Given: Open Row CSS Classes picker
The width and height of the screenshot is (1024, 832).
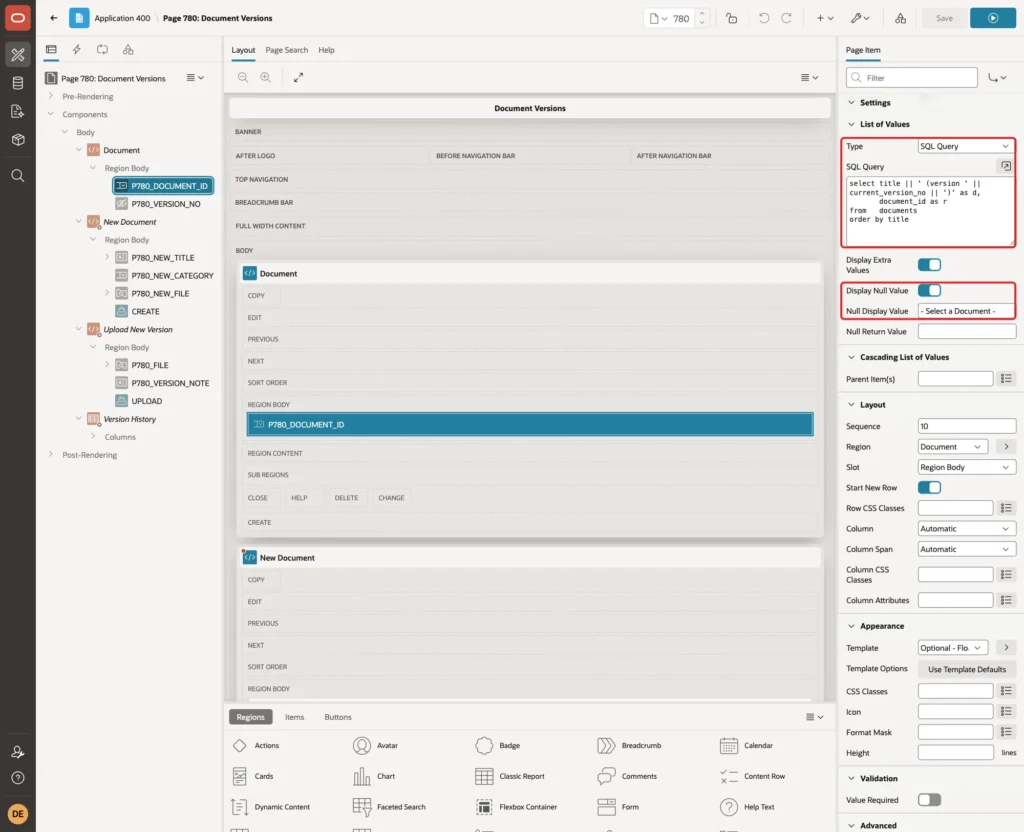Looking at the screenshot, I should [x=1006, y=508].
